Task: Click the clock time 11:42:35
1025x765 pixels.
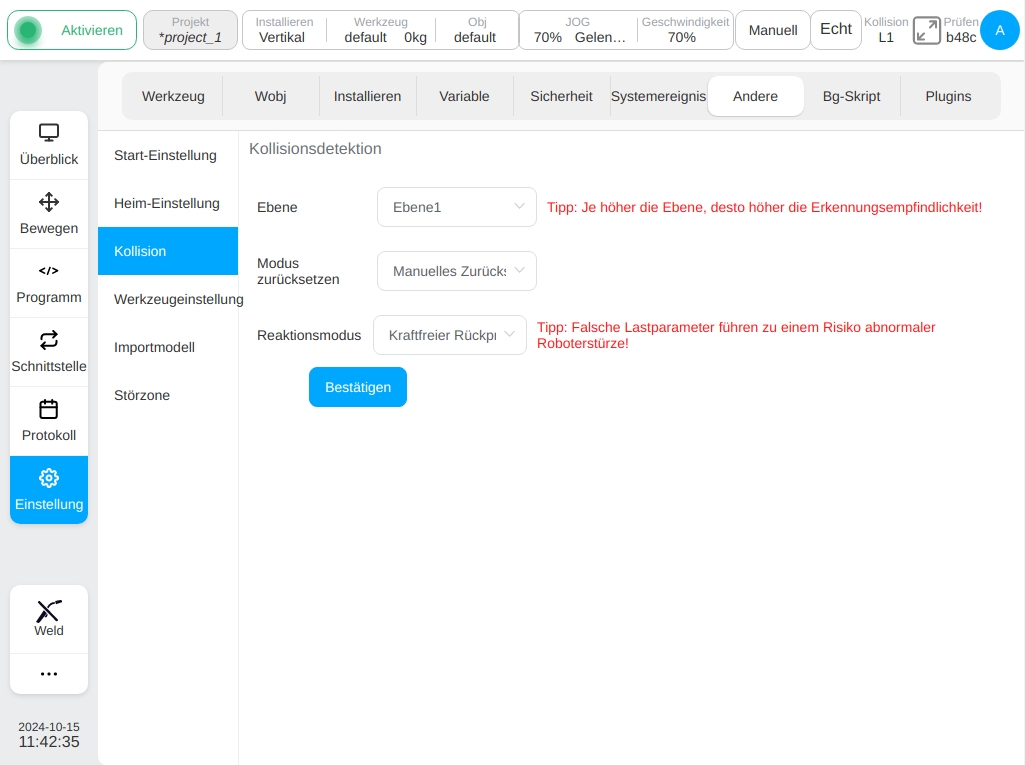Action: click(x=49, y=742)
